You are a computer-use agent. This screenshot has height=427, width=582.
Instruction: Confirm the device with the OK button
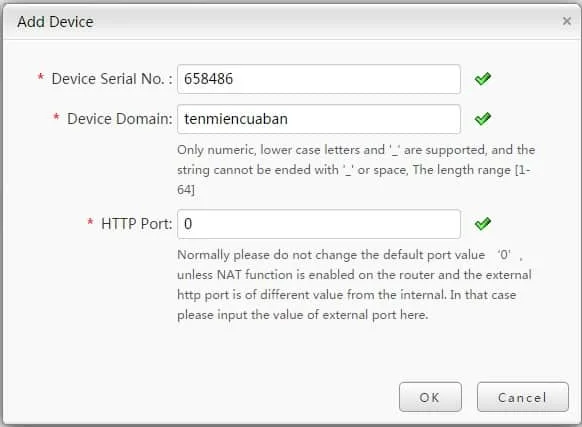pyautogui.click(x=430, y=397)
